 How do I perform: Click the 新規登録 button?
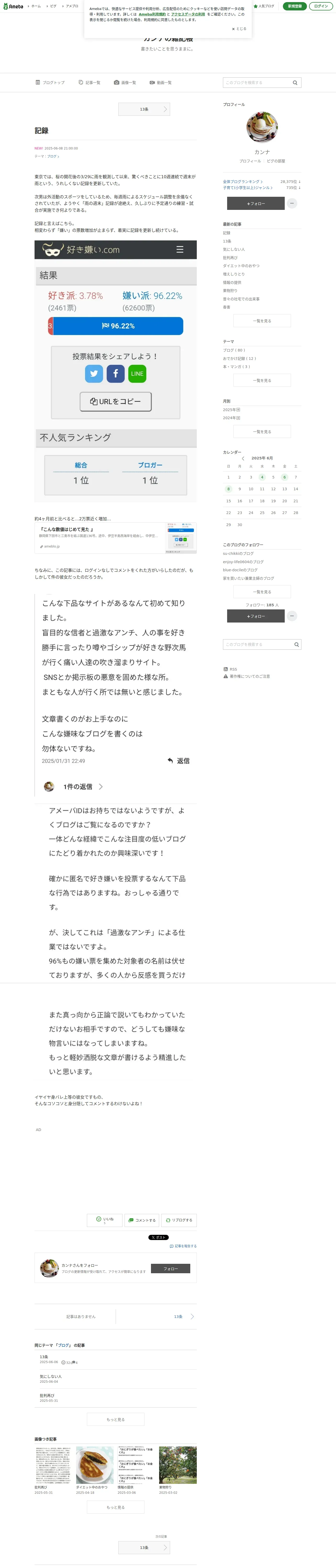295,6
